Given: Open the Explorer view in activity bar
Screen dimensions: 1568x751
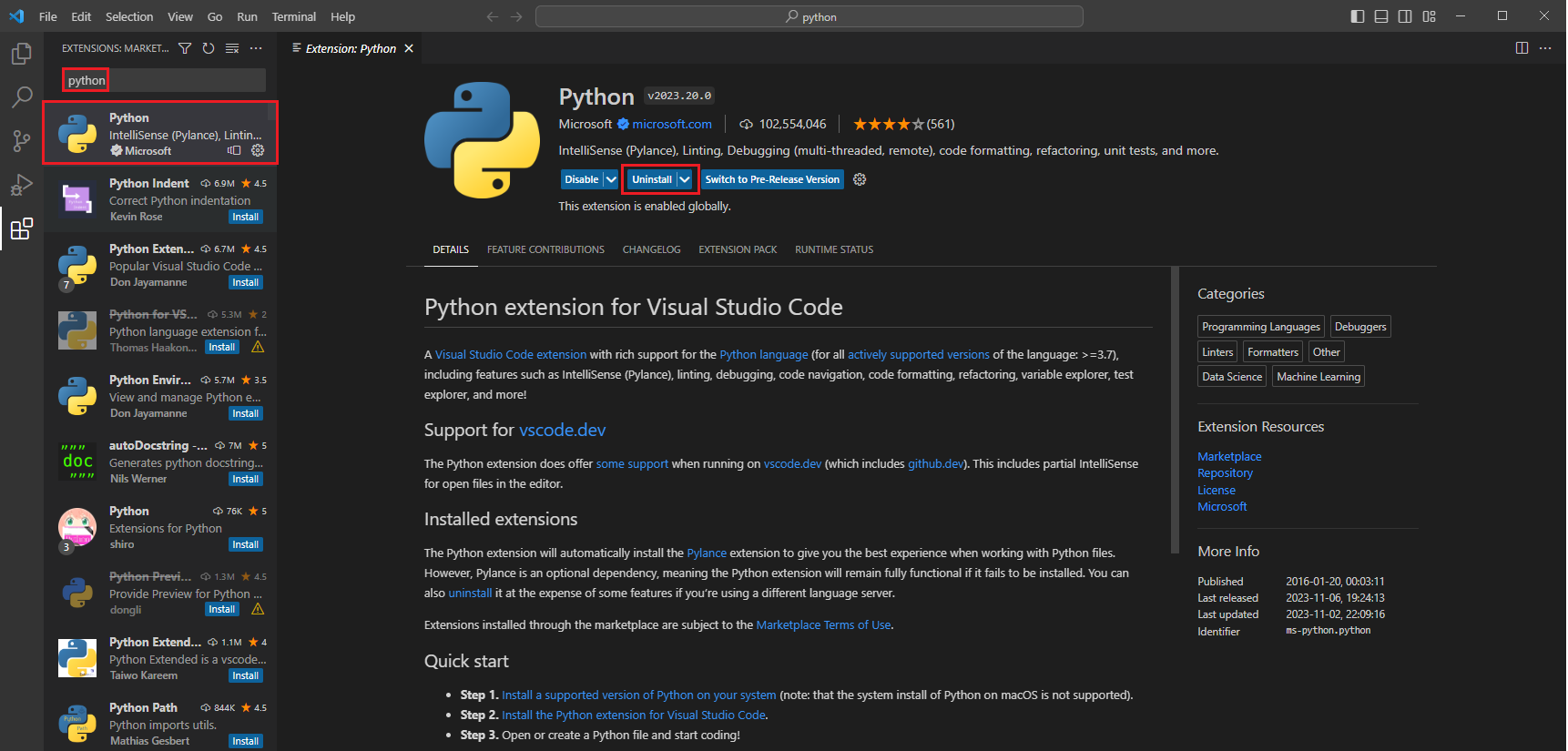Looking at the screenshot, I should click(x=22, y=54).
